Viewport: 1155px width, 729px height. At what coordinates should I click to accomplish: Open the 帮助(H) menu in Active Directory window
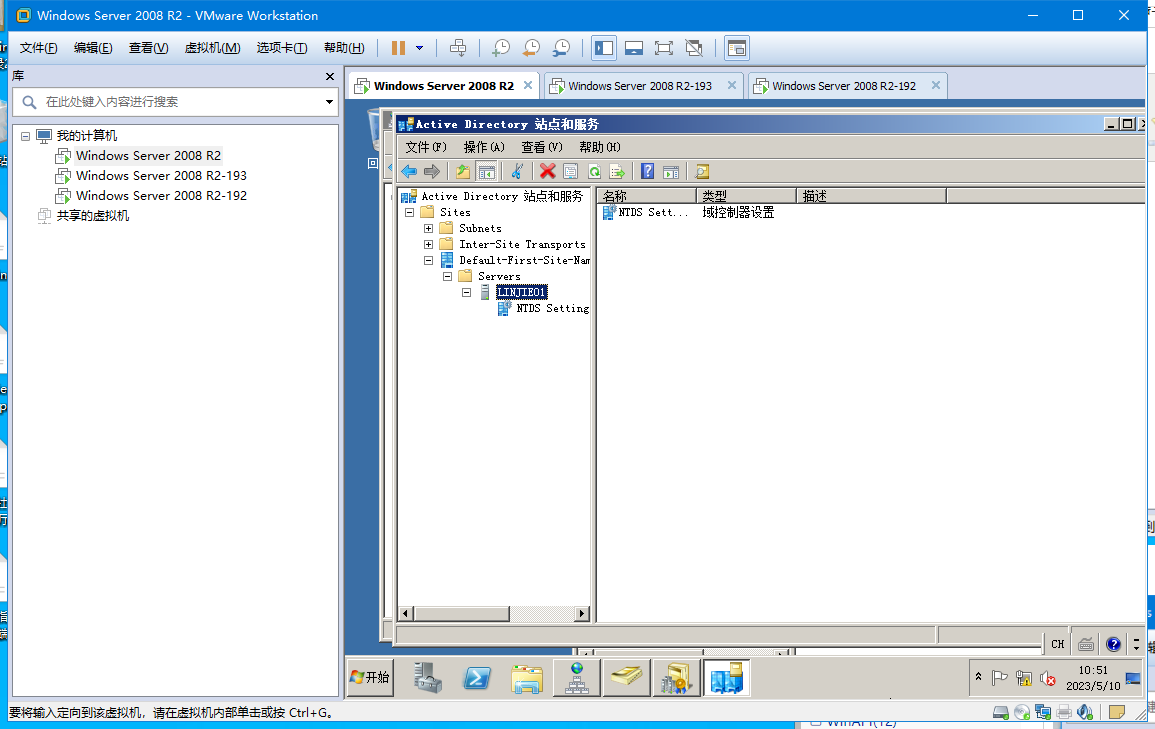pos(600,147)
